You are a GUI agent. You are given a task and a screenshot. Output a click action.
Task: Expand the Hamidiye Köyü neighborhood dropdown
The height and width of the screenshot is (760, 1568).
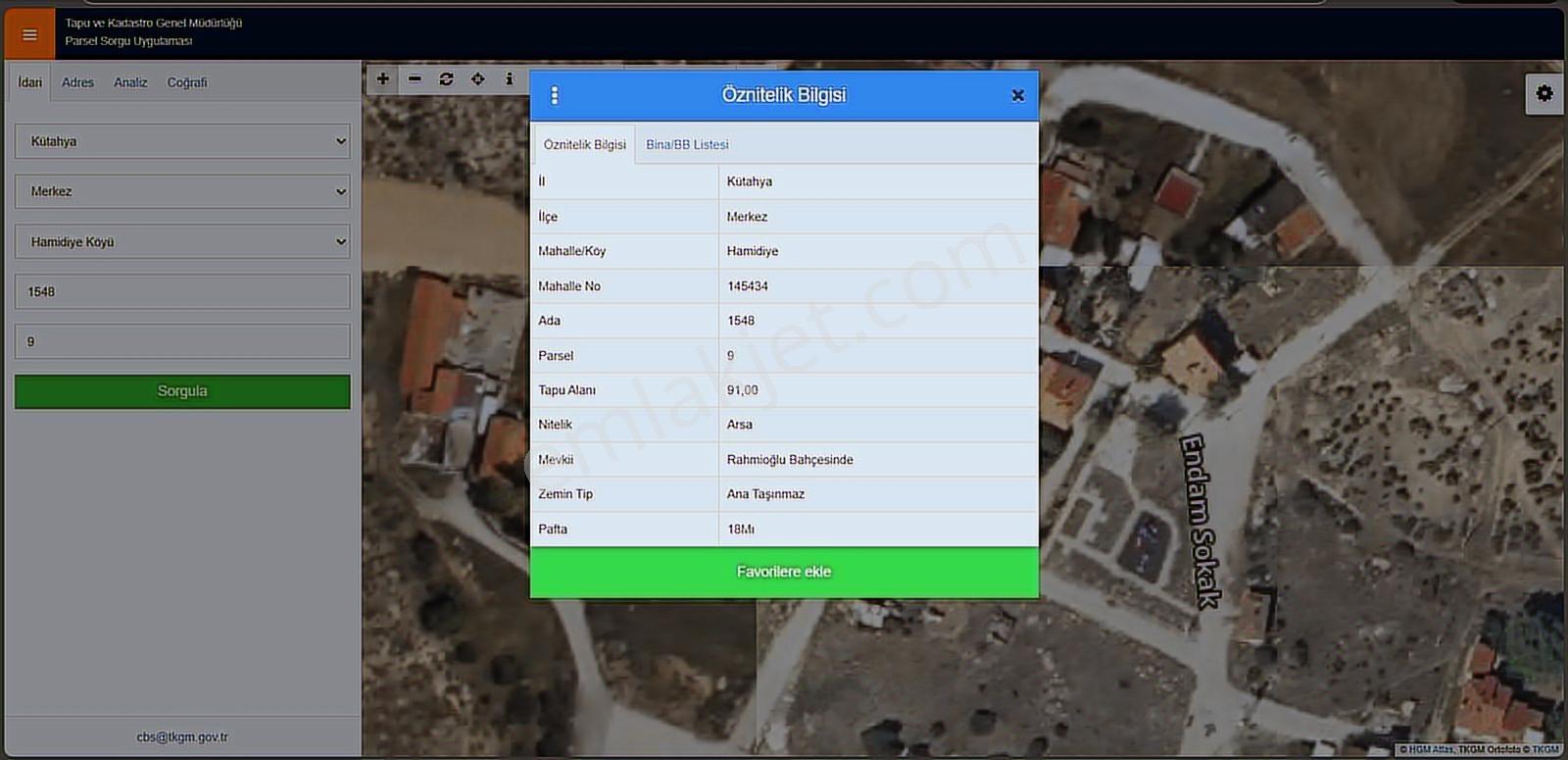pos(182,241)
